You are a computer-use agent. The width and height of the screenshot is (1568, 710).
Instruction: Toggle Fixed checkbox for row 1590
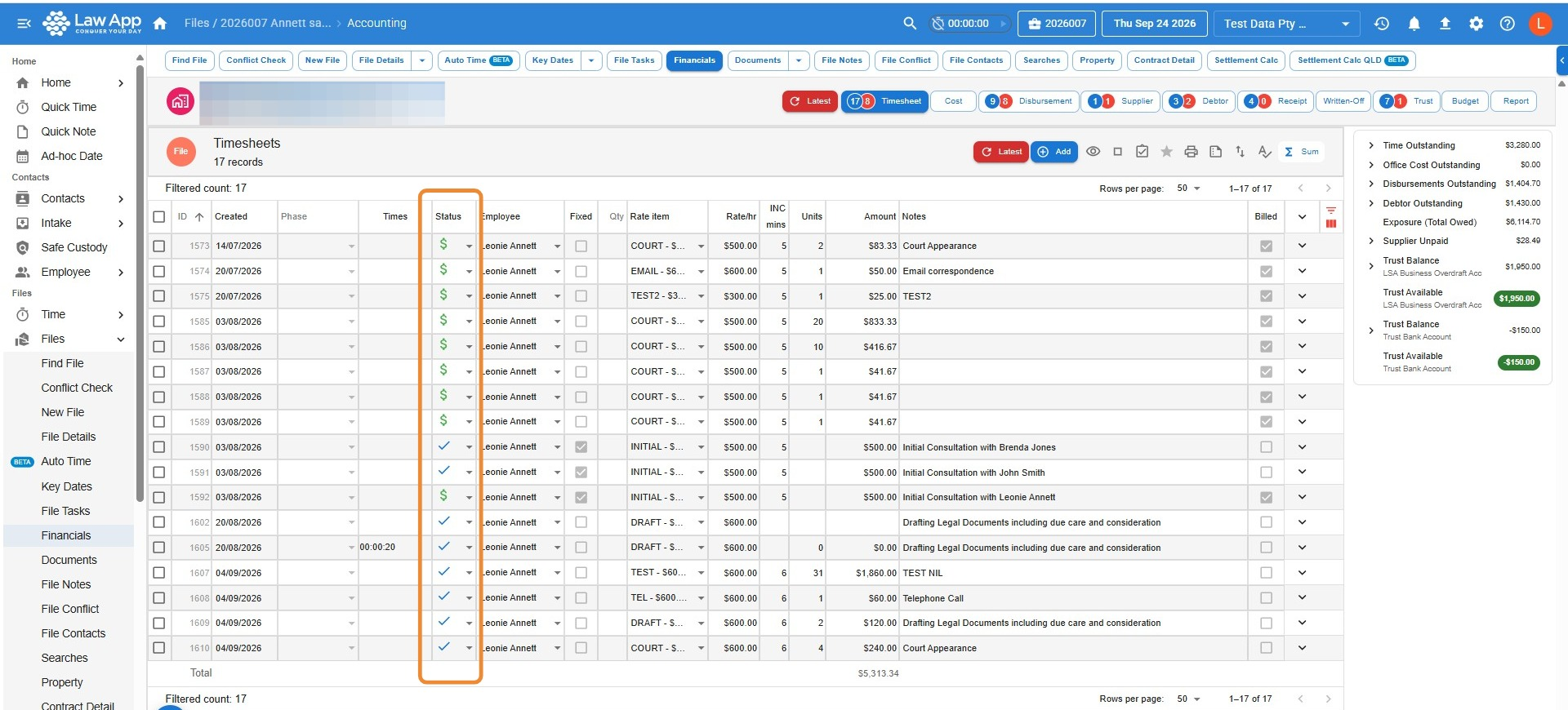pos(581,447)
